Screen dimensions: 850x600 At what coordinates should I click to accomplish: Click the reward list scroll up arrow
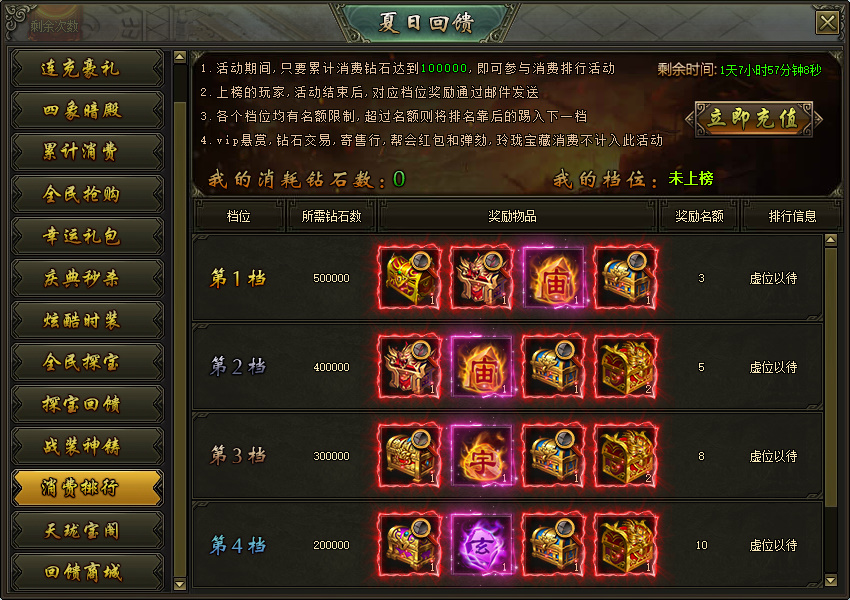[830, 240]
